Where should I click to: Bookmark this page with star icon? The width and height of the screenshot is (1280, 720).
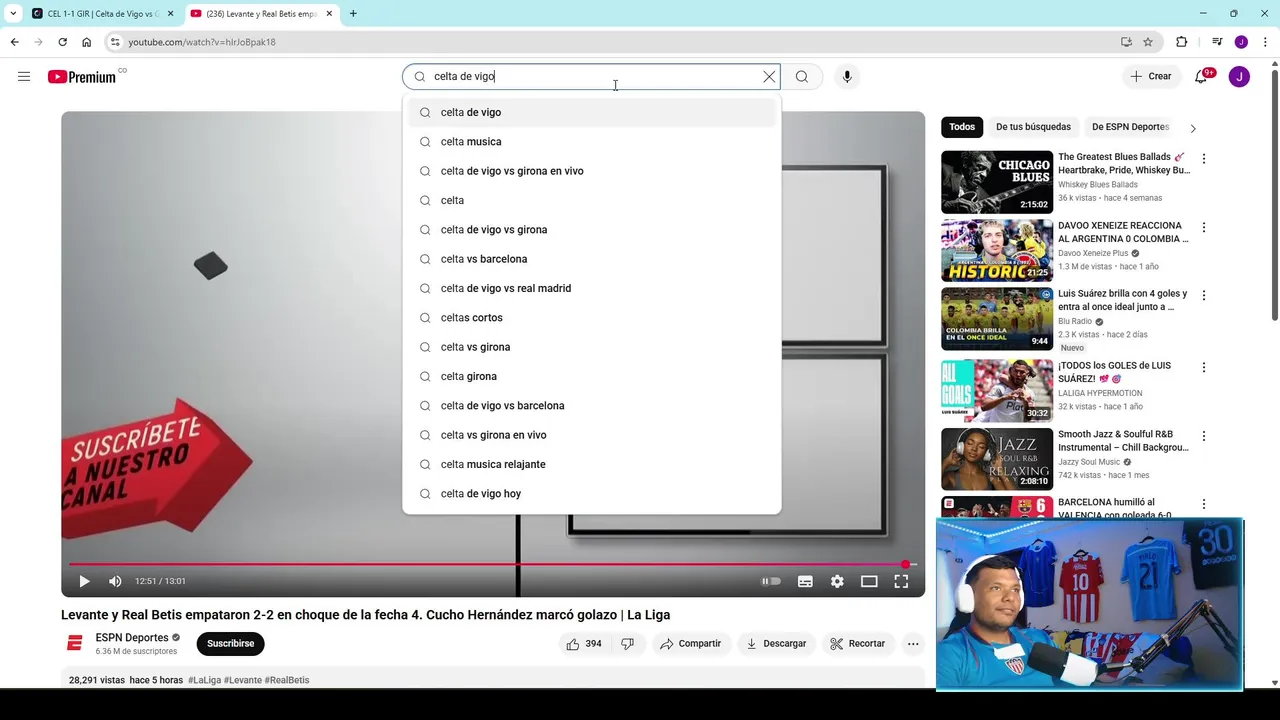(1148, 42)
